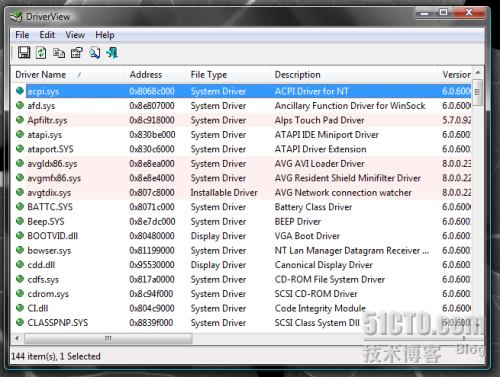The image size is (500, 377).
Task: Click the green icon beside CLASSPNP.SYS
Action: click(x=20, y=322)
